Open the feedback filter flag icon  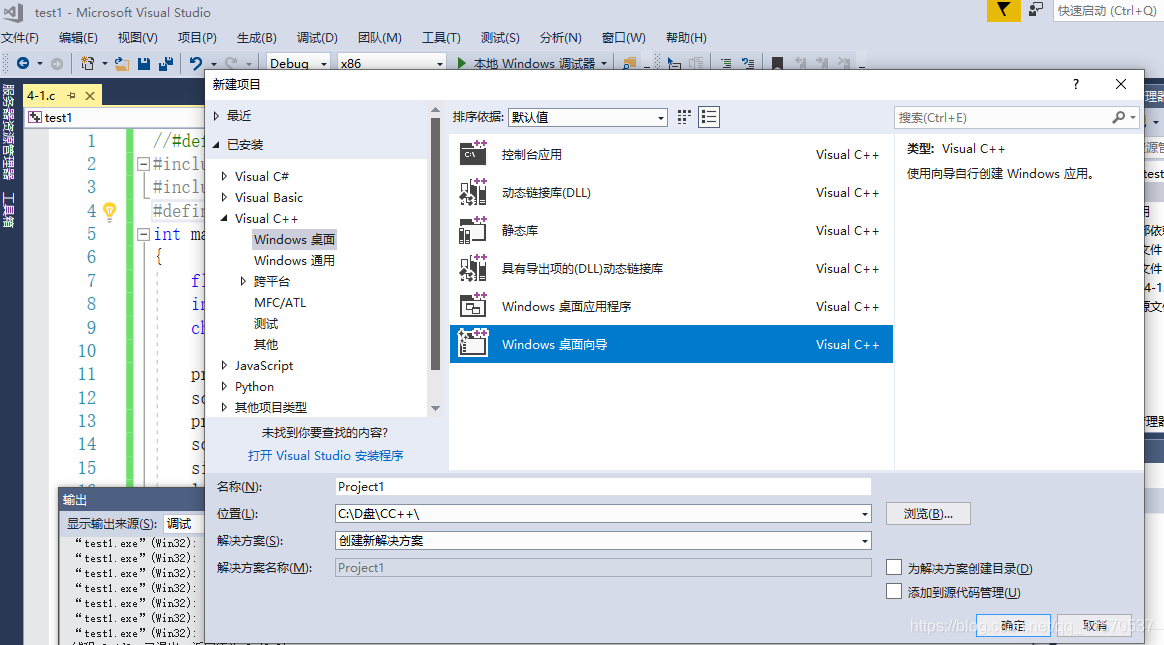pos(1003,10)
